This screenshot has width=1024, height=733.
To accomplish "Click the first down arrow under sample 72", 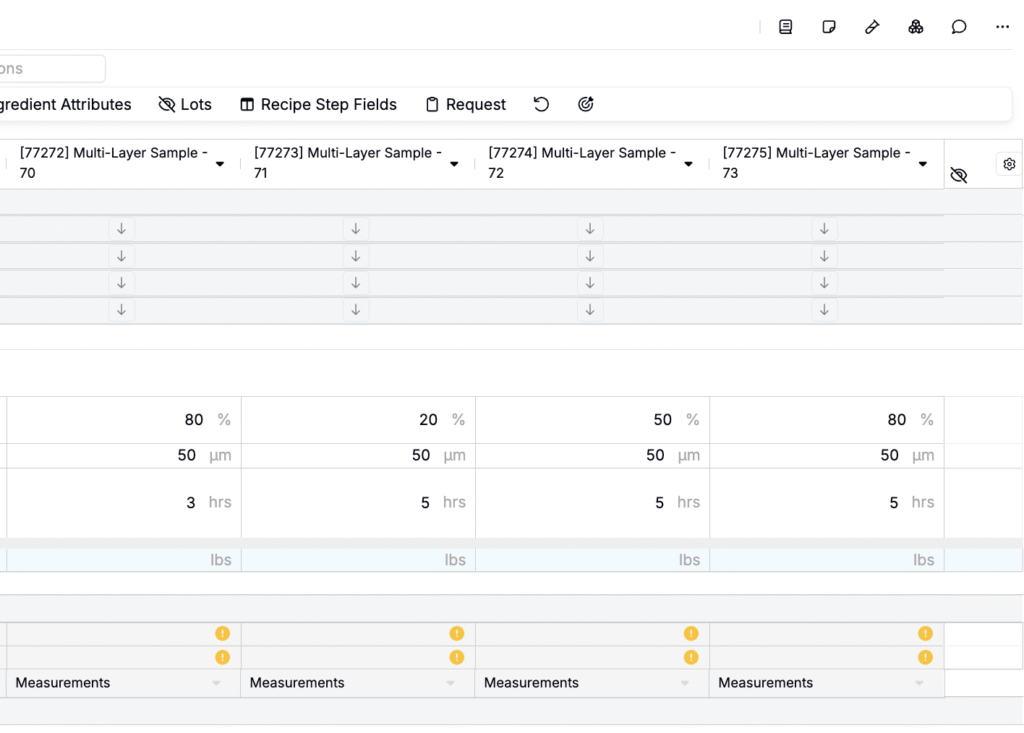I will tap(590, 229).
